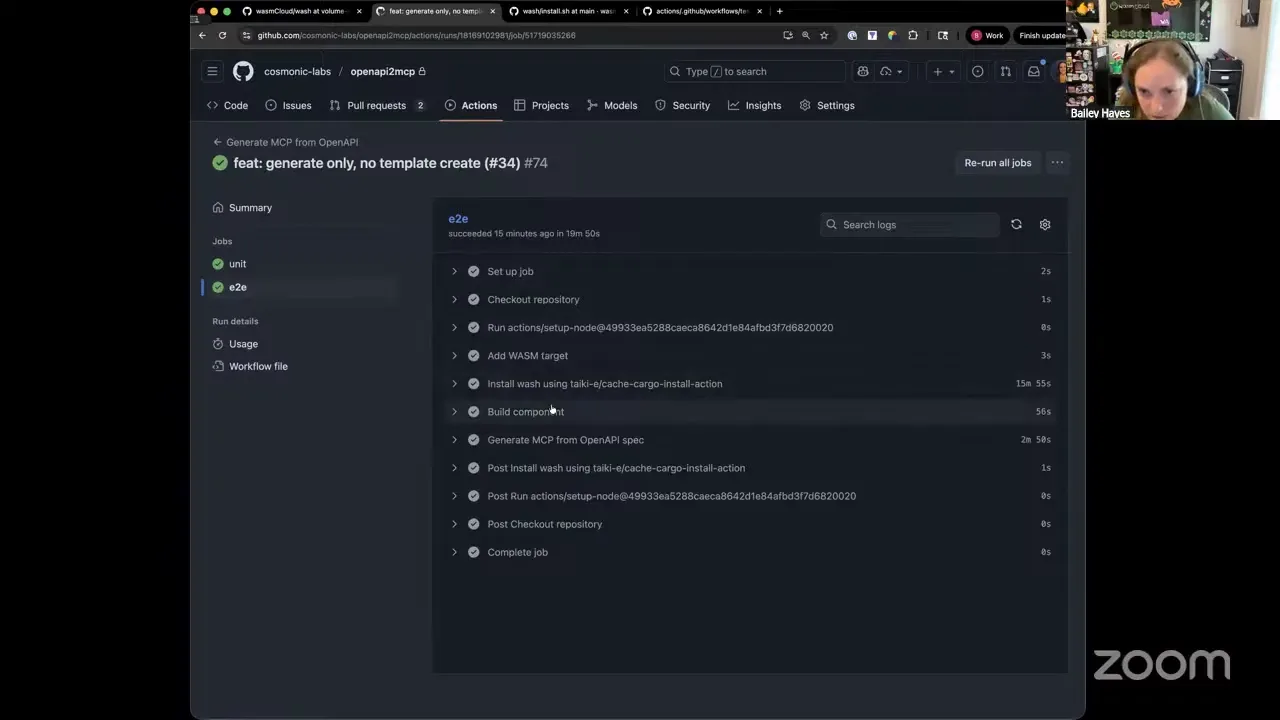This screenshot has height=720, width=1280.
Task: Open the Create new plus menu
Action: 942,71
